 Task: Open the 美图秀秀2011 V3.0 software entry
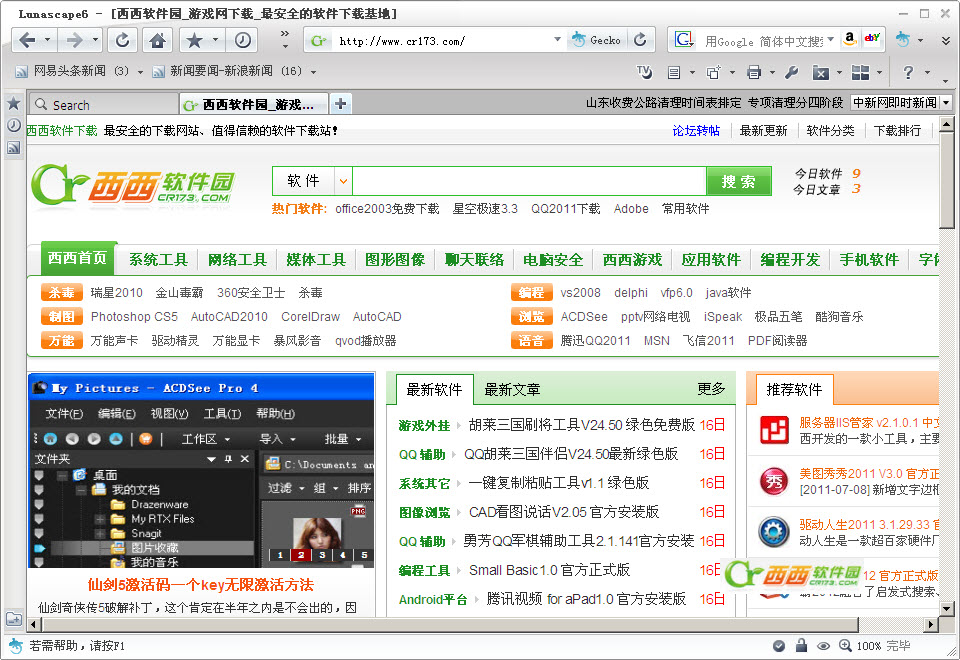pos(868,473)
